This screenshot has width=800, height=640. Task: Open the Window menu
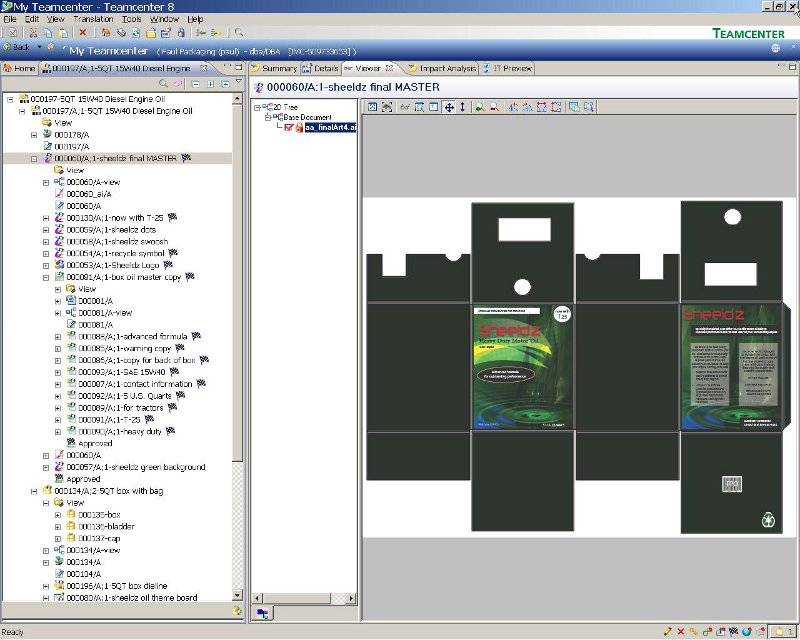[x=164, y=19]
